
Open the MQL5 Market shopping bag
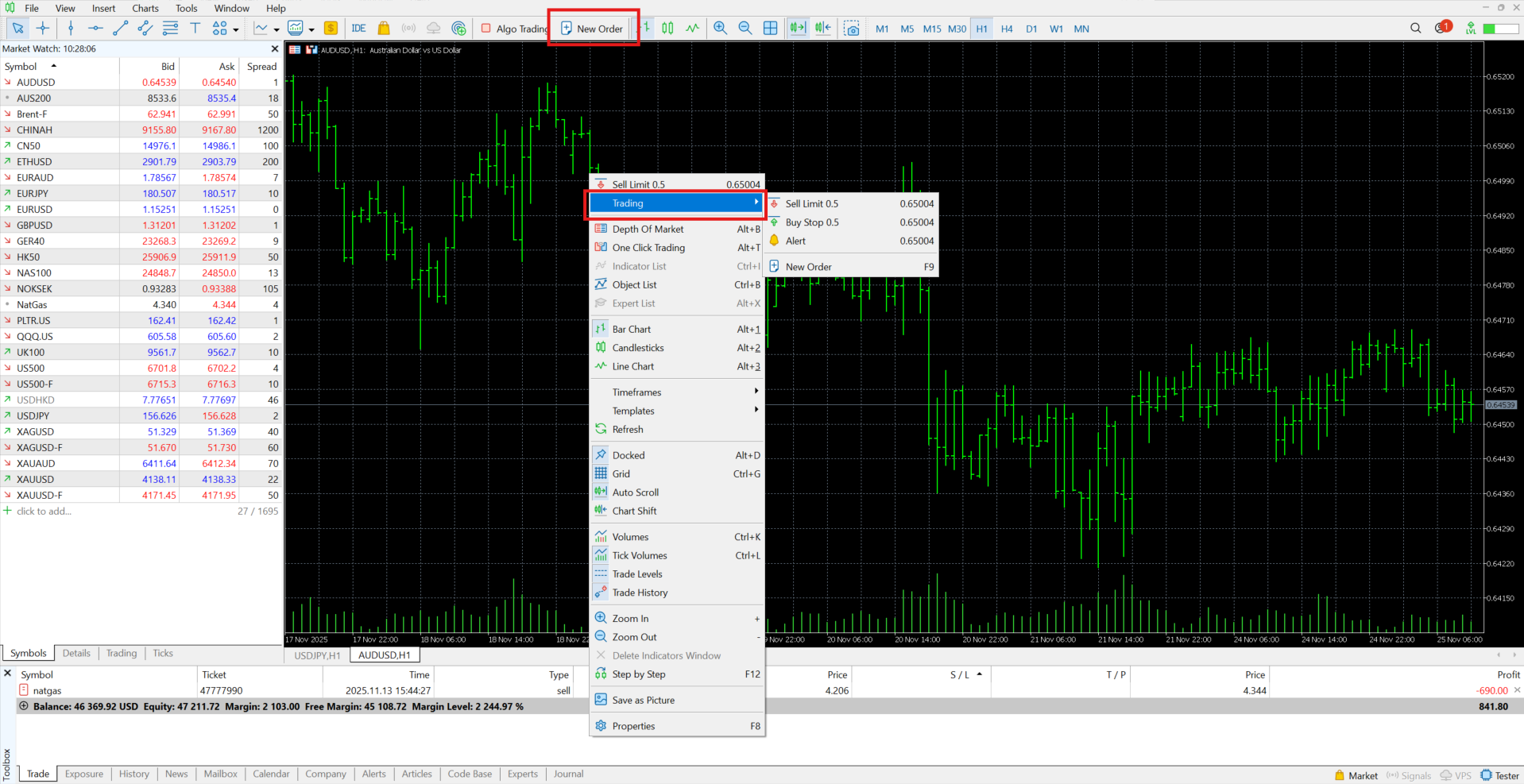(x=384, y=29)
